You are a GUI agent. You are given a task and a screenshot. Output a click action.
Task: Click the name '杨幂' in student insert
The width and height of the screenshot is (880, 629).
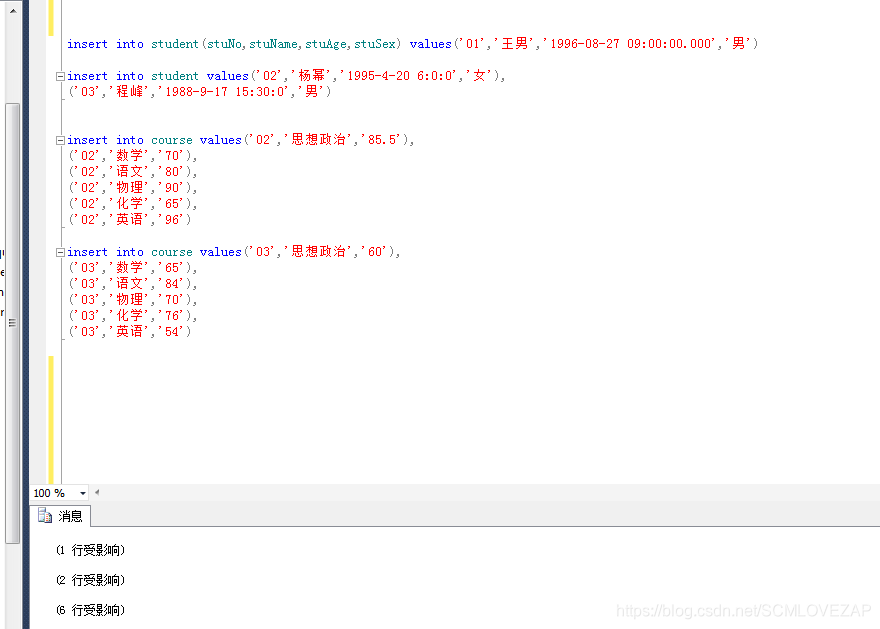[x=312, y=76]
